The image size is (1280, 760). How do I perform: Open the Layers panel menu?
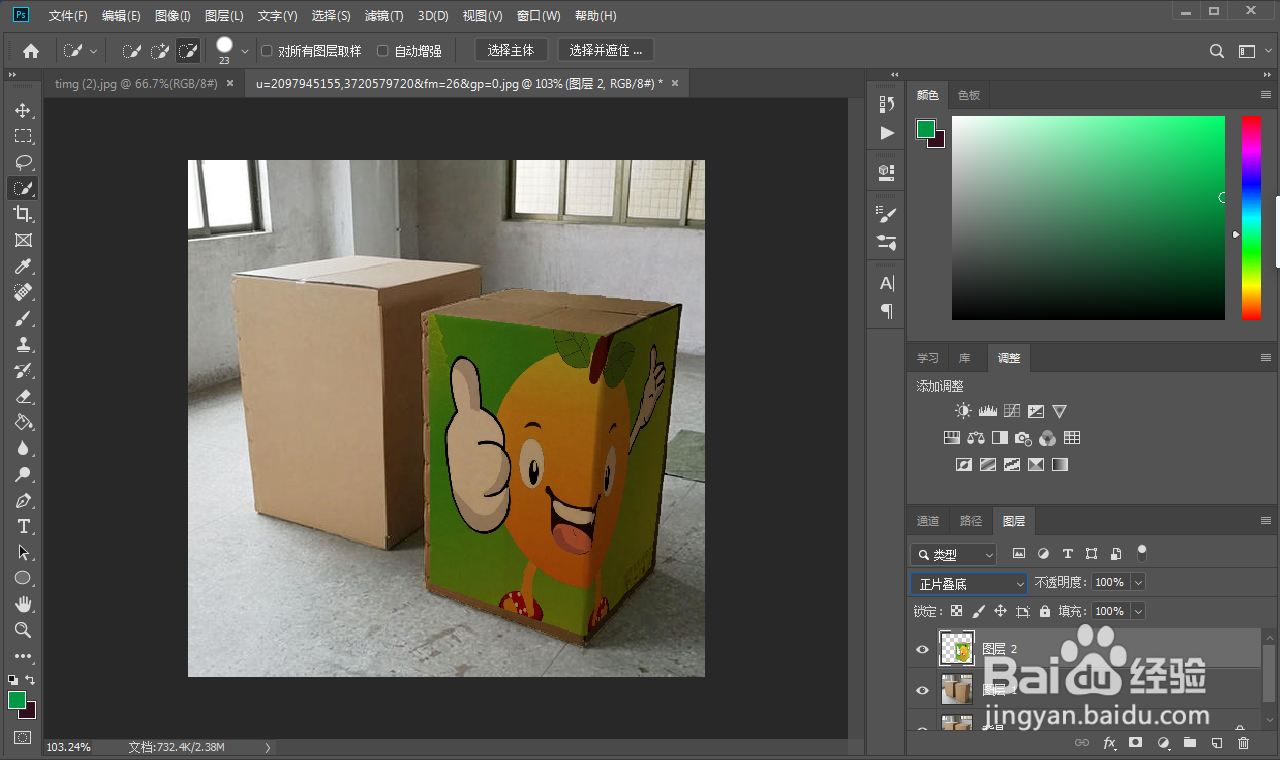[x=1266, y=521]
